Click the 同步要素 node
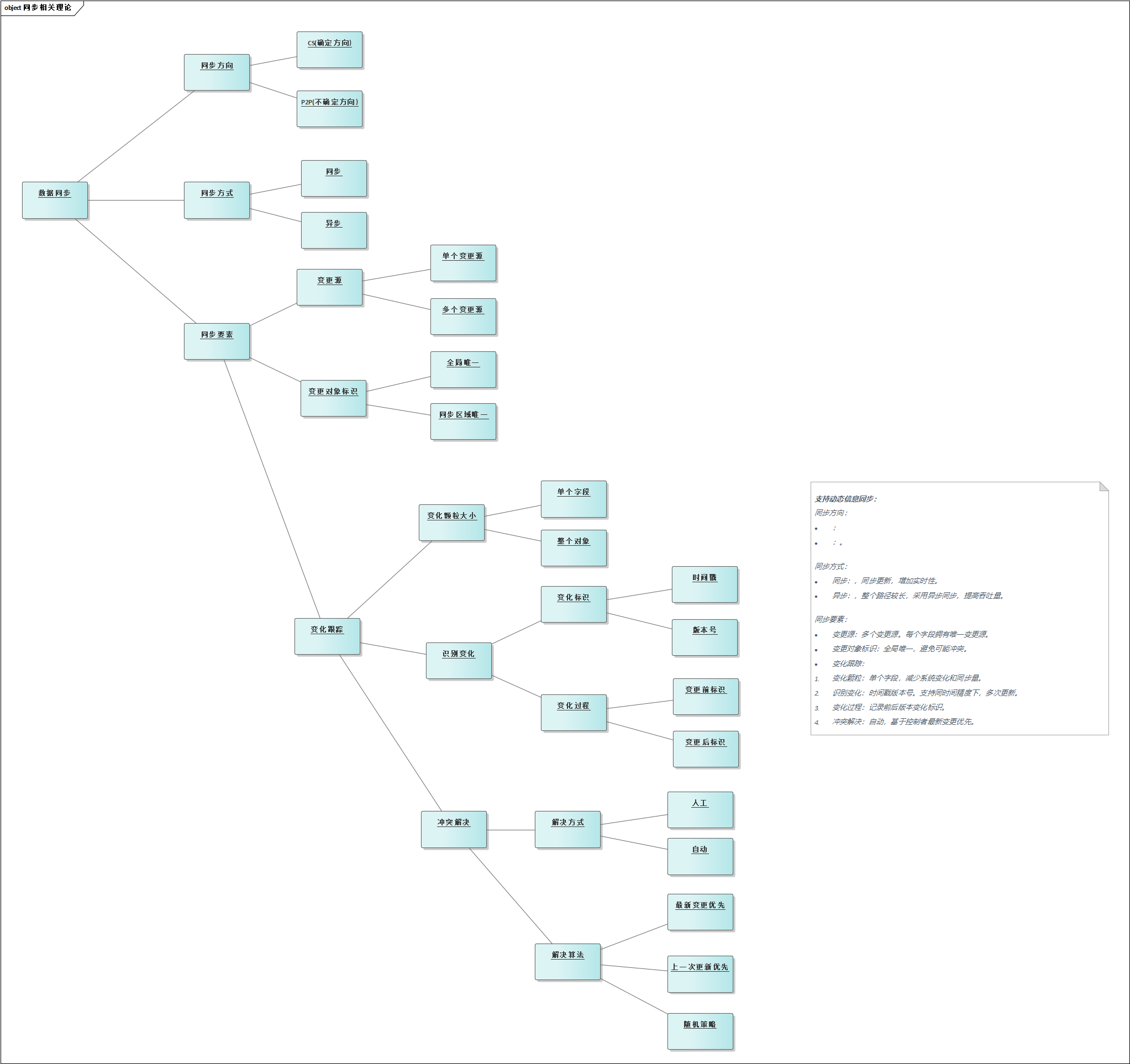This screenshot has height=1064, width=1130. 217,341
